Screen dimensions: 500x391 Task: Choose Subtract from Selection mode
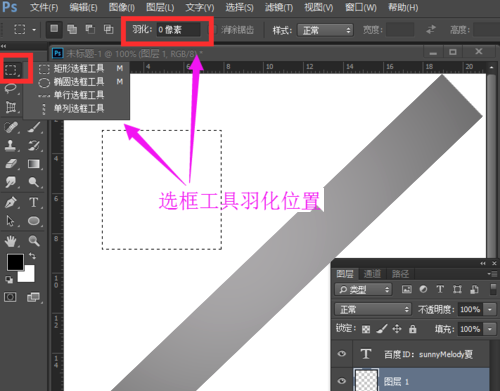[90, 29]
